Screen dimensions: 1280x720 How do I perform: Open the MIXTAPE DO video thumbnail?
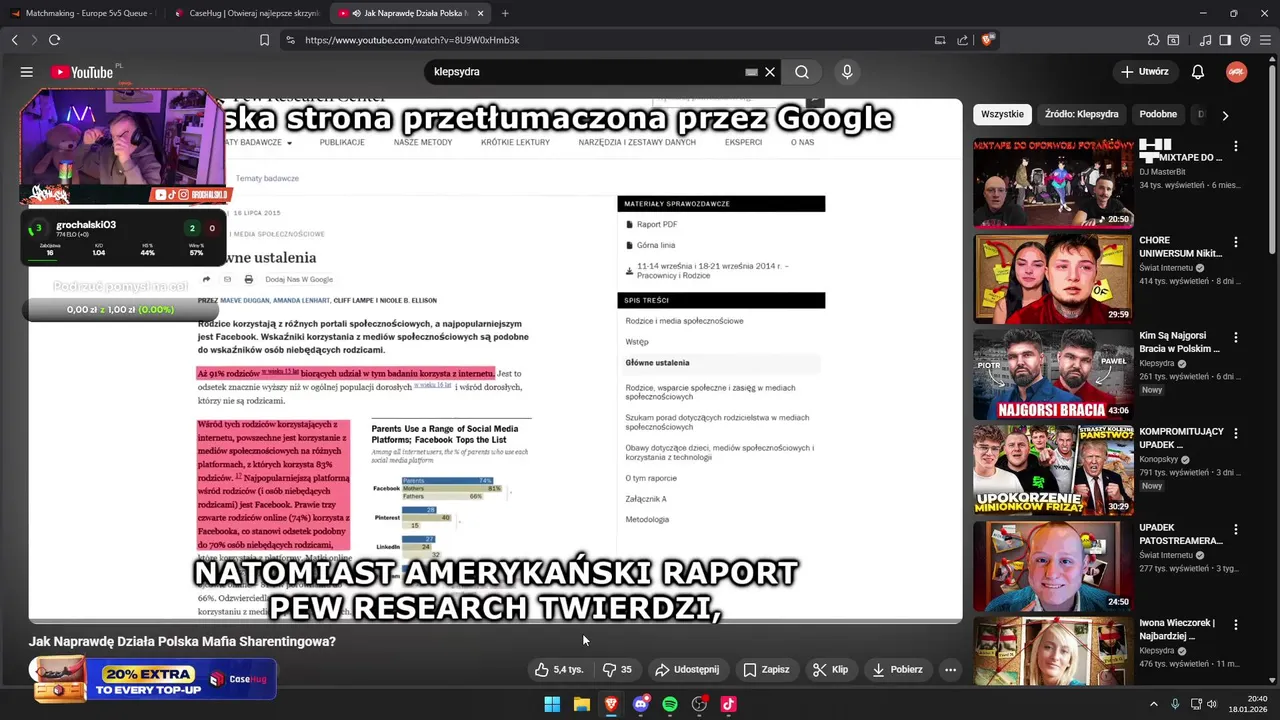pos(1053,183)
